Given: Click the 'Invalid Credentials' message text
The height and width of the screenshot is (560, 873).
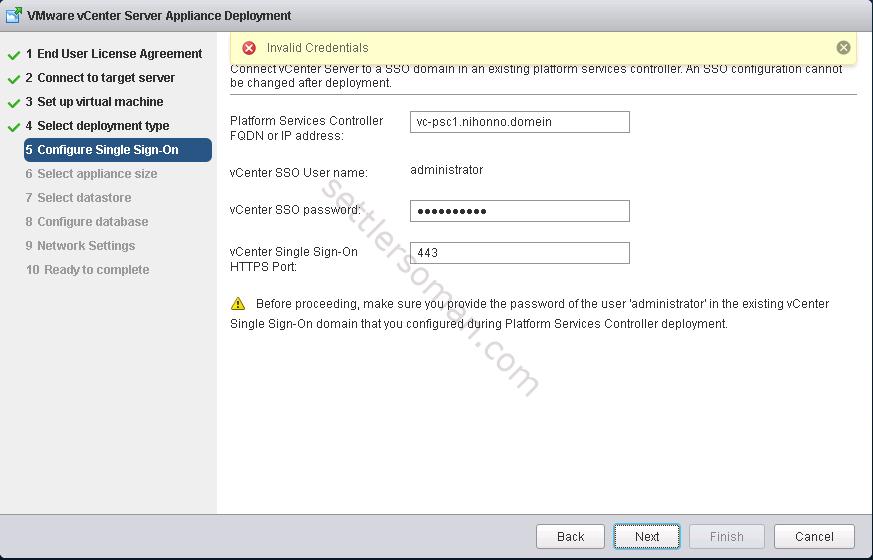Looking at the screenshot, I should pyautogui.click(x=317, y=48).
